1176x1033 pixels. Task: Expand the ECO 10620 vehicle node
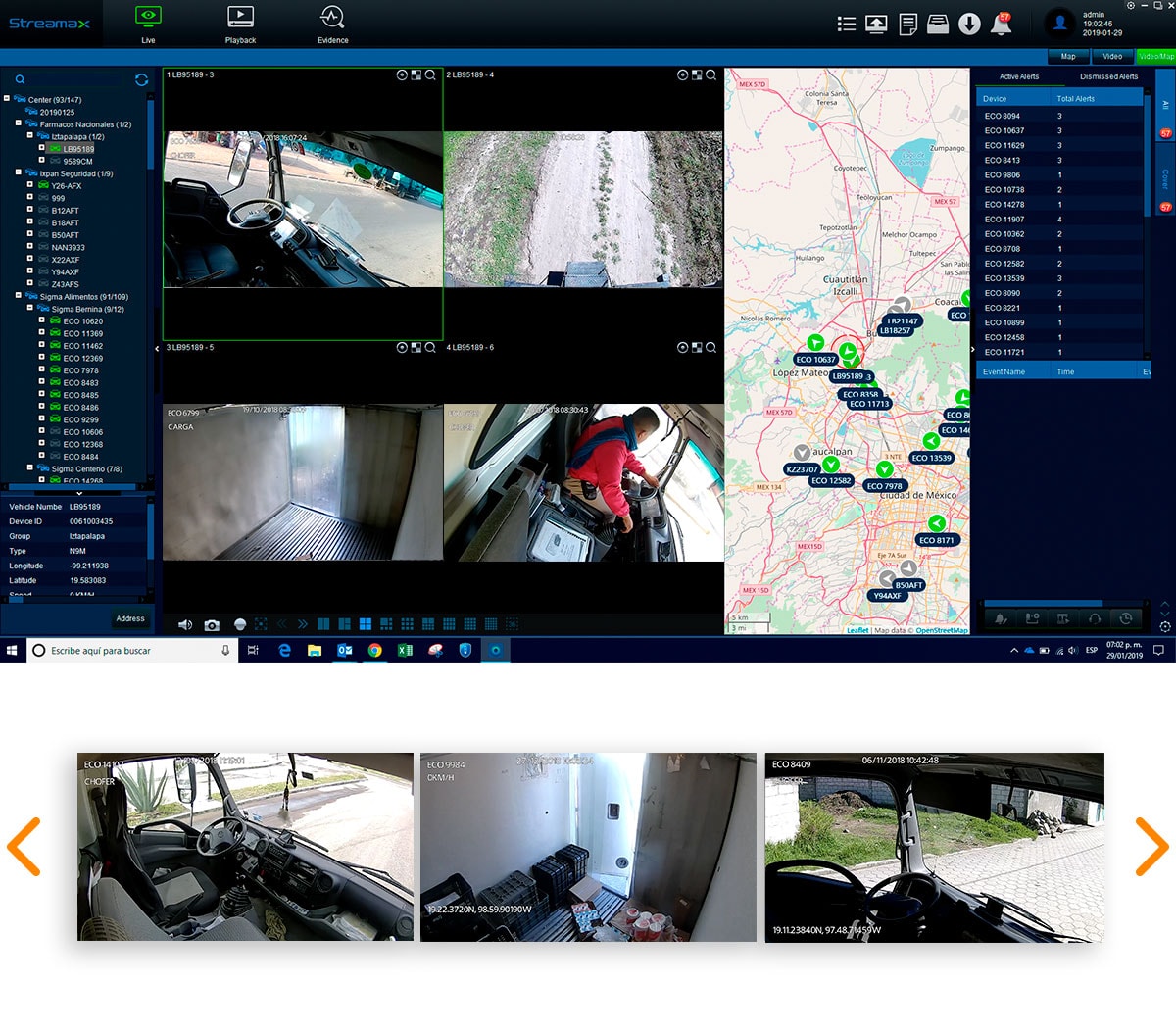(42, 320)
